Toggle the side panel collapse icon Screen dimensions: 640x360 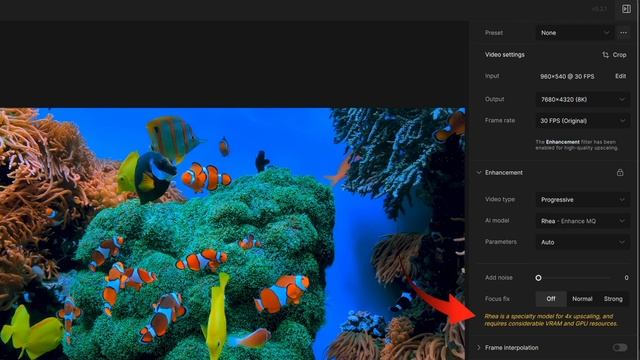pyautogui.click(x=626, y=9)
